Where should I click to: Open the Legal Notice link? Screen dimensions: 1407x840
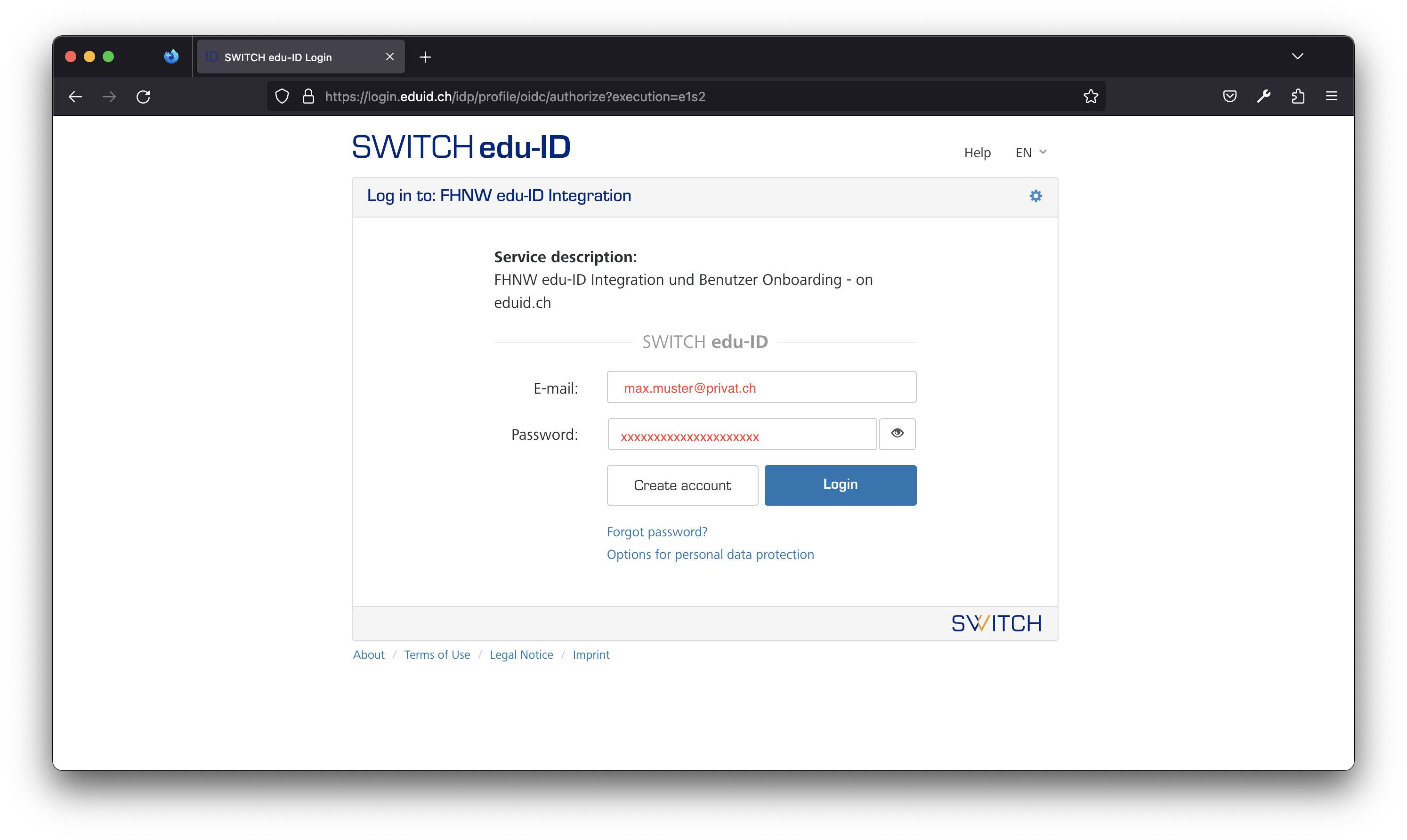coord(521,654)
